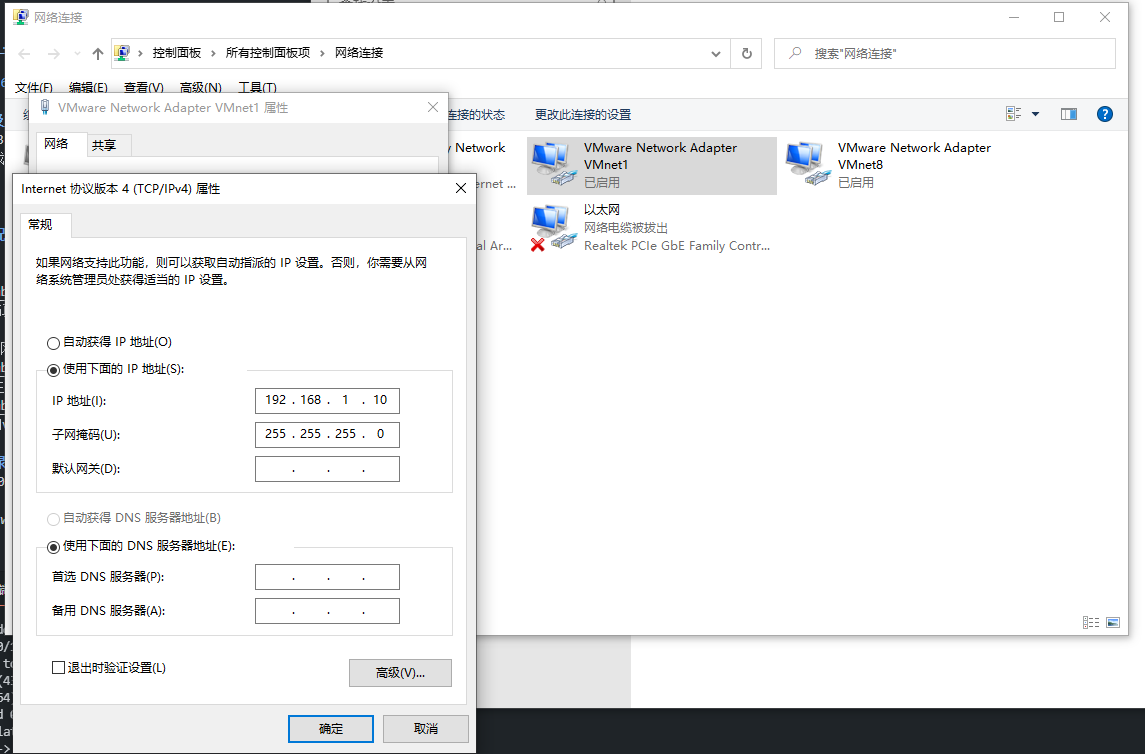This screenshot has width=1145, height=754.
Task: Open 高级(V)... settings
Action: pyautogui.click(x=400, y=673)
